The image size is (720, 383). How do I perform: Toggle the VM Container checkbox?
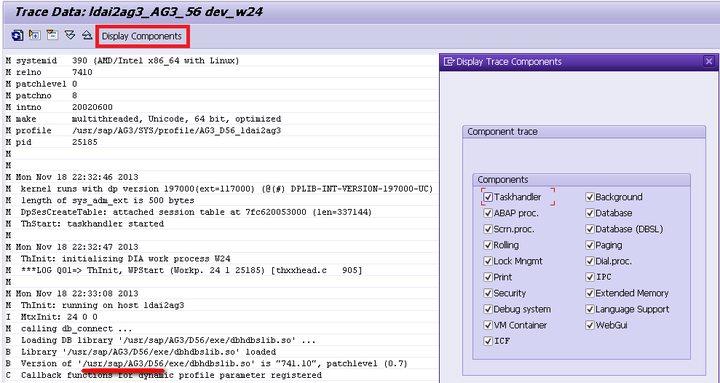tap(488, 325)
